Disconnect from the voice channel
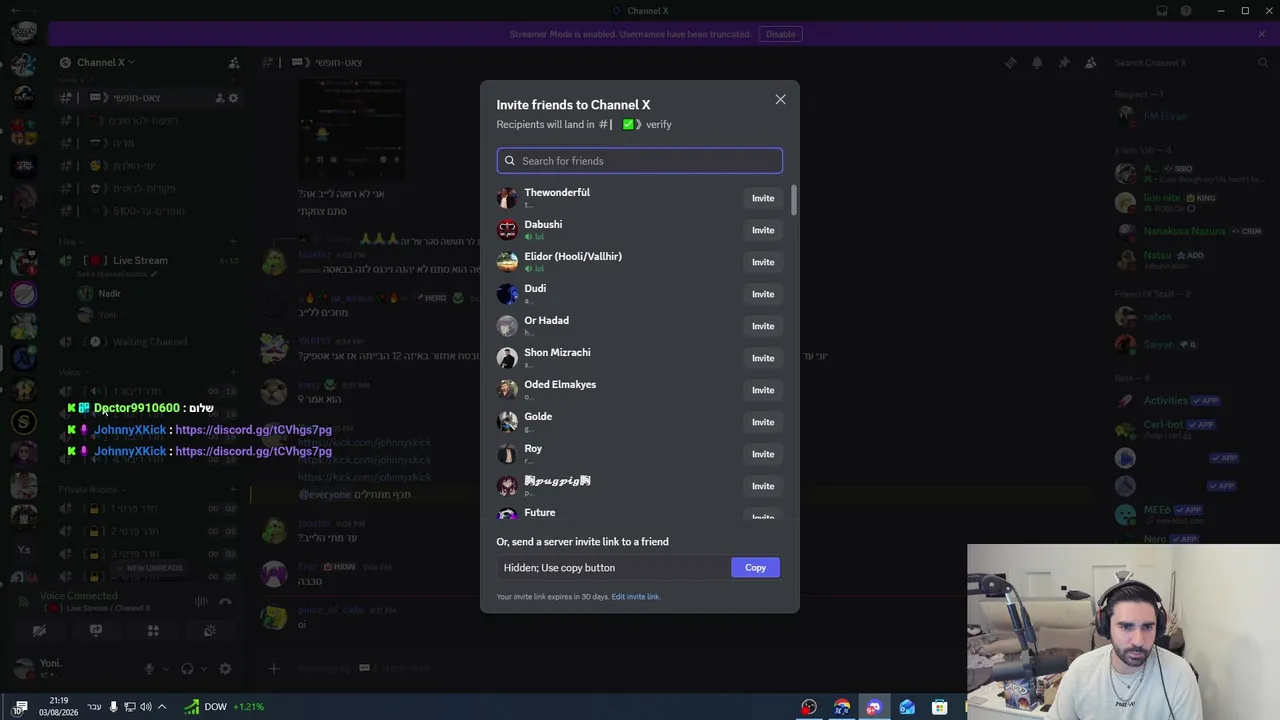The image size is (1280, 720). coord(226,601)
